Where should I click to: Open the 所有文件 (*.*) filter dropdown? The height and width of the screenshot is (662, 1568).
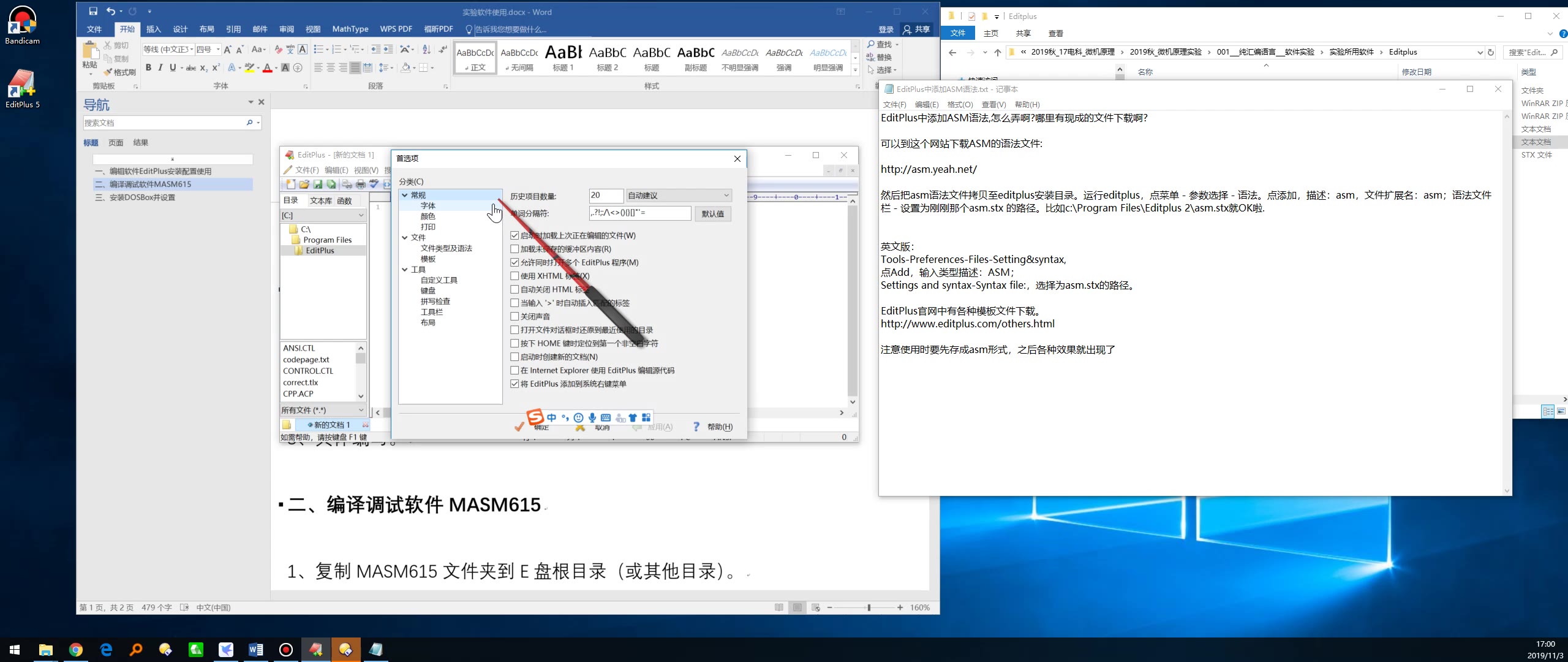coord(323,410)
